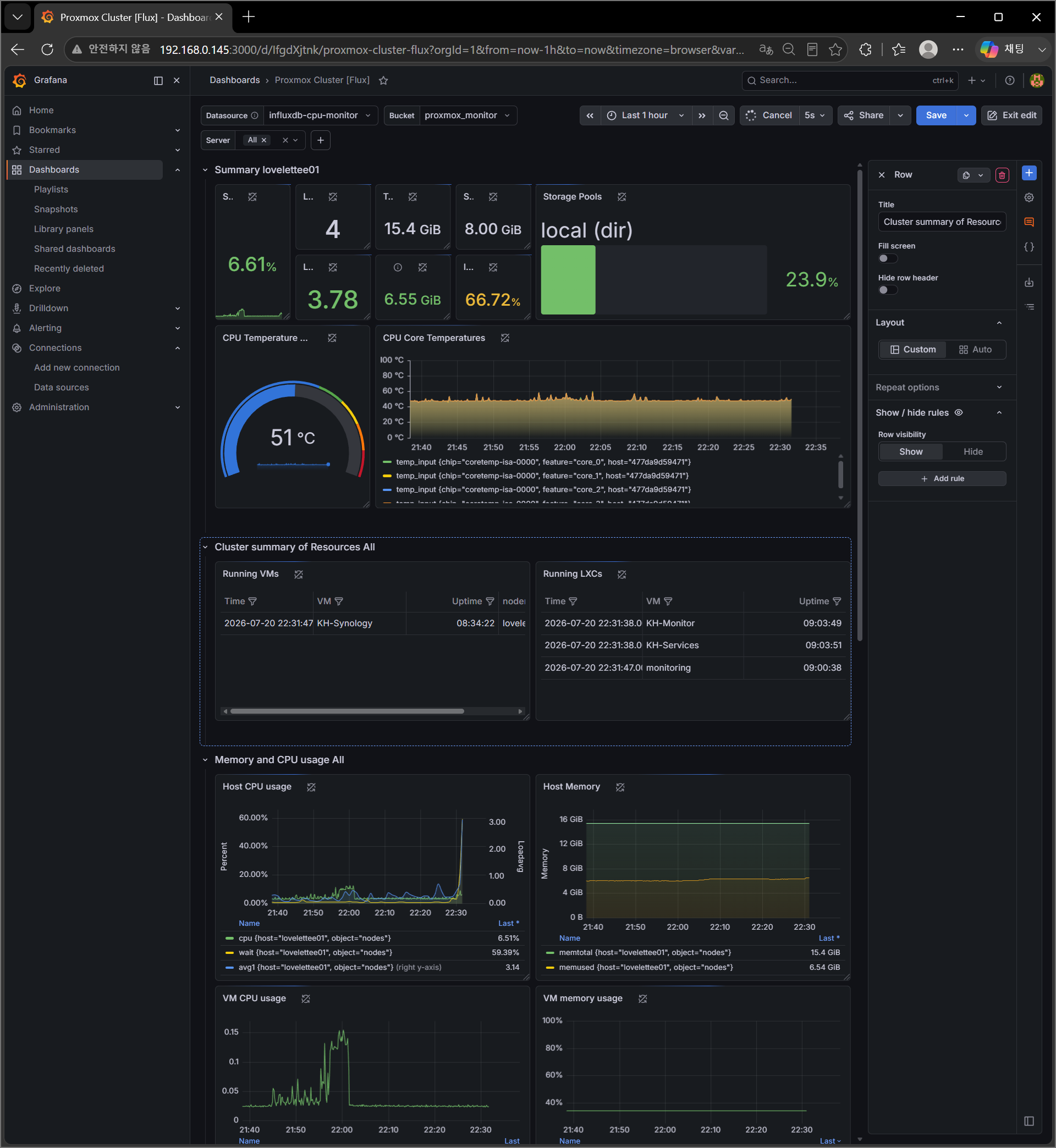
Task: Open Playlists under Dashboards
Action: (51, 190)
